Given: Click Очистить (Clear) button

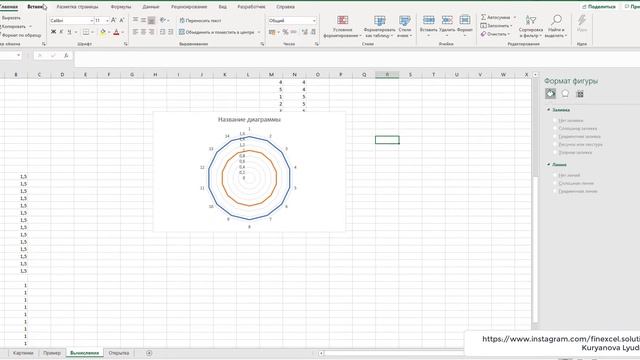Looking at the screenshot, I should click(496, 34).
